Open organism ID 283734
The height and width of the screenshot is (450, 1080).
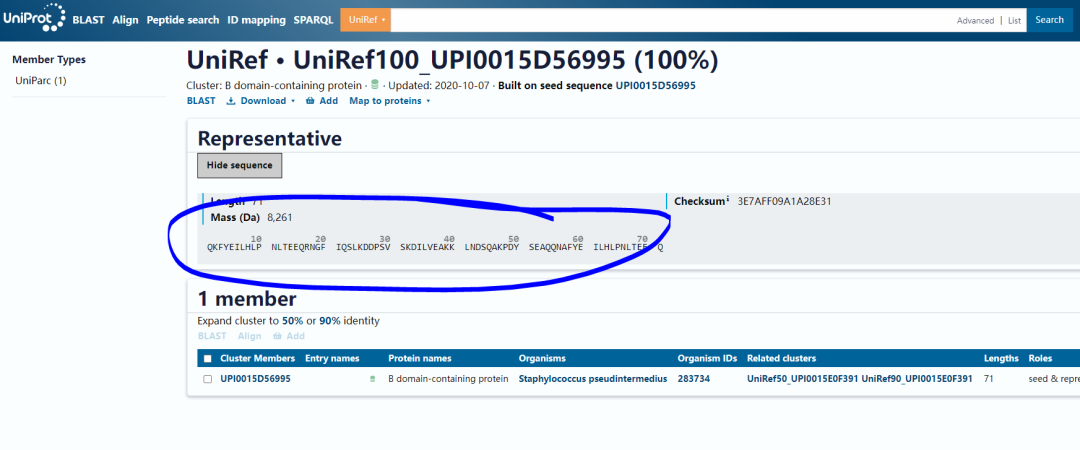coord(694,379)
